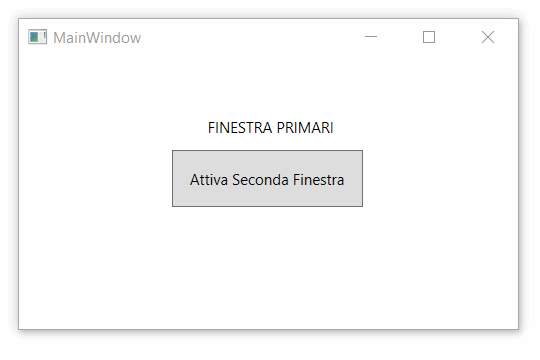Click the word Finestra on the button
Viewport: 540px width, 360px height.
click(318, 180)
